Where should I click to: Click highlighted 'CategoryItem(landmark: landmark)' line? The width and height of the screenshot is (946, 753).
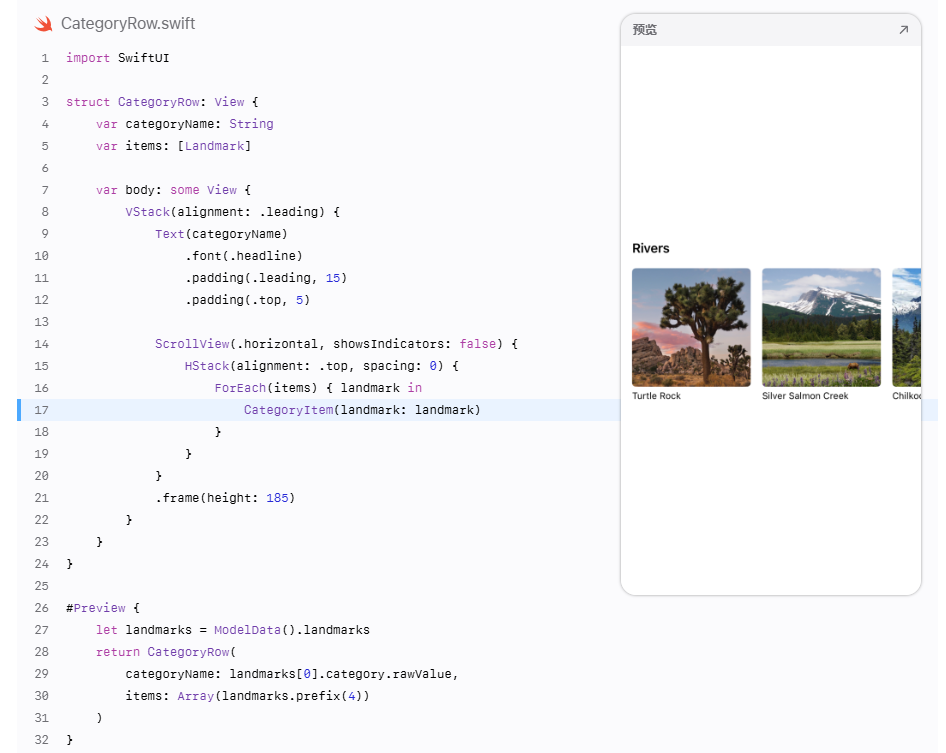point(362,410)
